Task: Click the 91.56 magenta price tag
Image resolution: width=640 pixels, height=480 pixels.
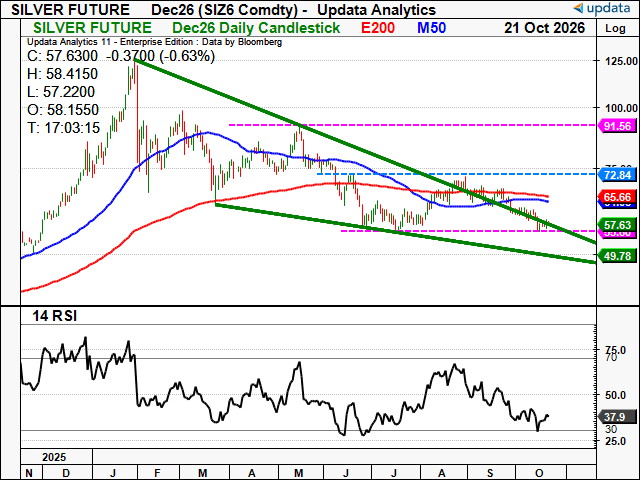Action: [617, 126]
